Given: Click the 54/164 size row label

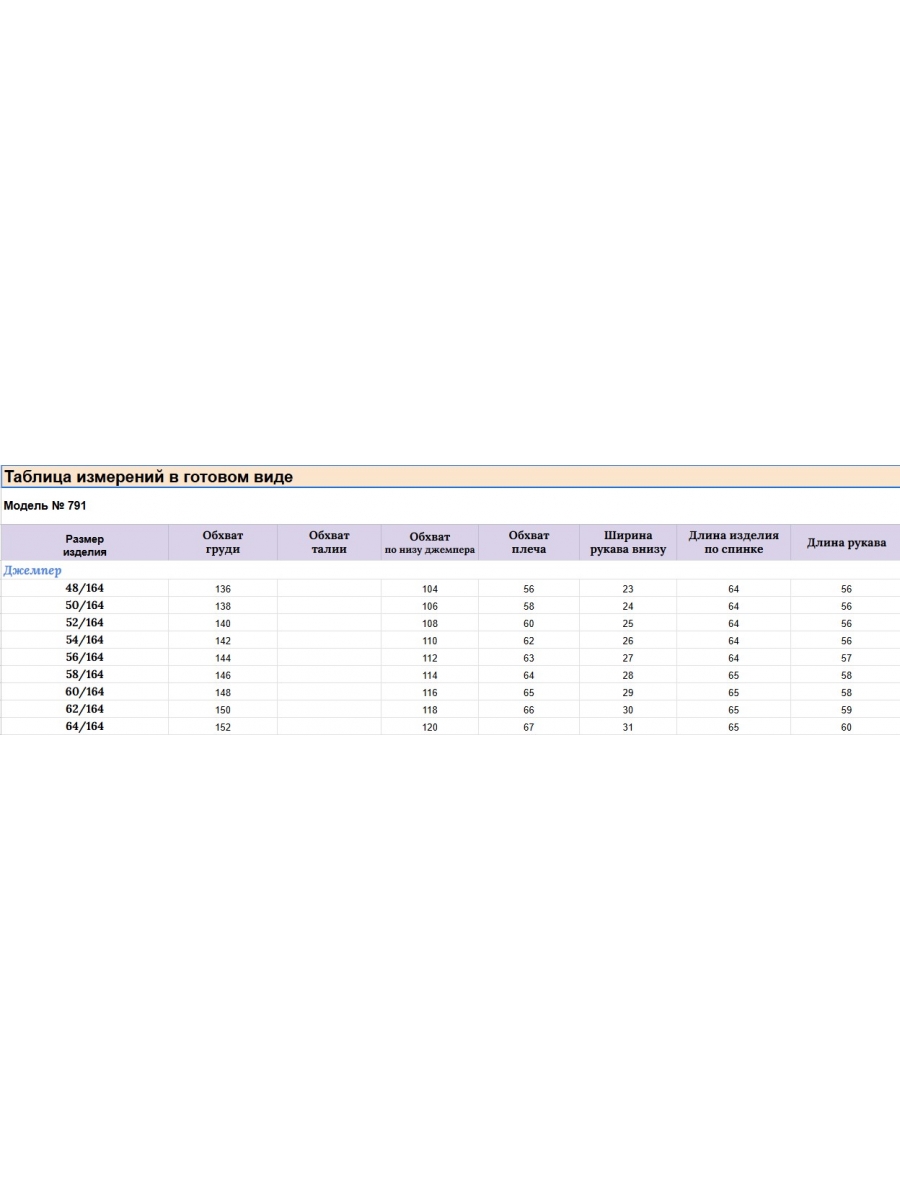Looking at the screenshot, I should pos(84,640).
